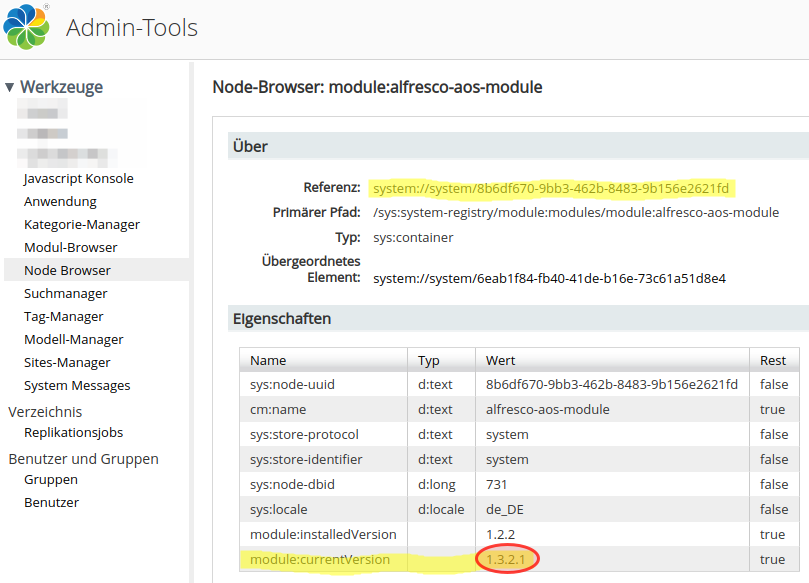Click the module:installedVersion property name
This screenshot has width=809, height=583.
tap(323, 535)
